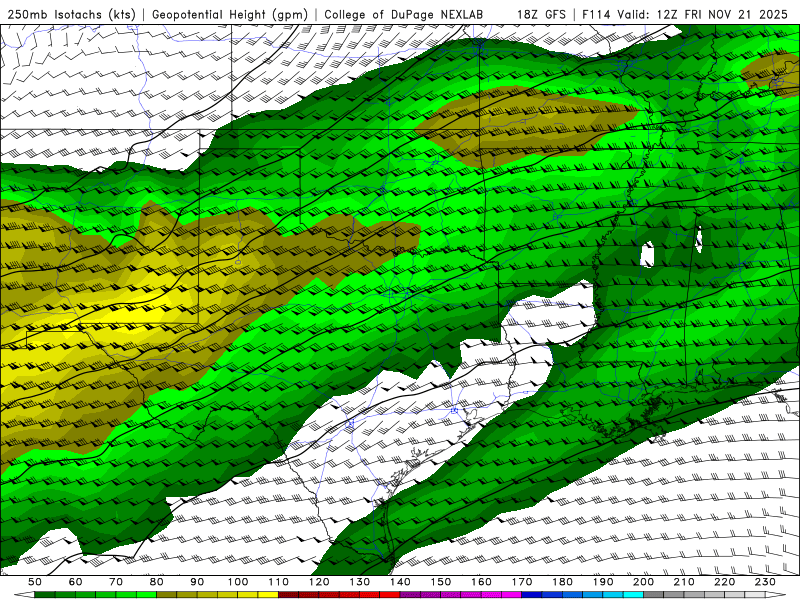The image size is (800, 600).
Task: Click the 230 label on the color scale
Action: click(x=765, y=582)
